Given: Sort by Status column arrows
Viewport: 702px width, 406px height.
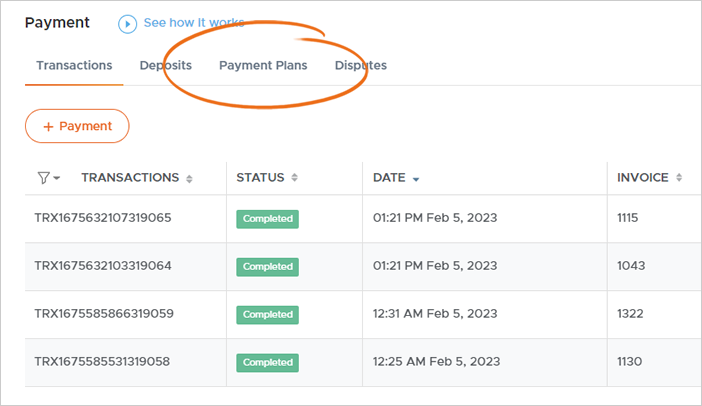Looking at the screenshot, I should click(295, 178).
